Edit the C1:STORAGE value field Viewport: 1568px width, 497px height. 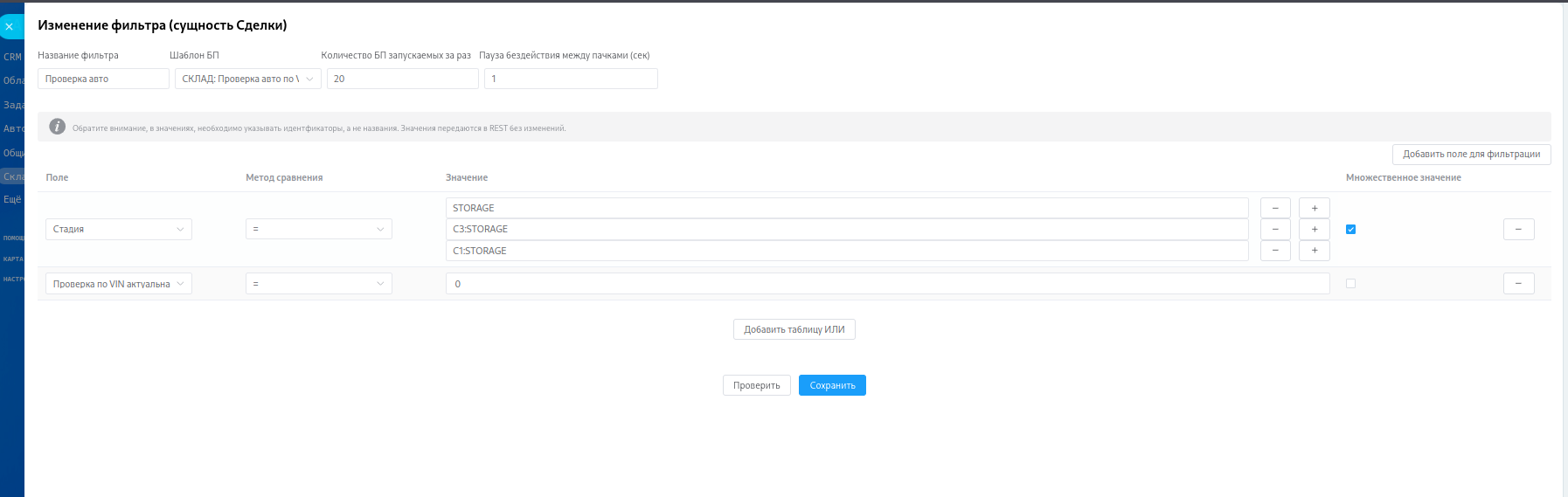[847, 251]
